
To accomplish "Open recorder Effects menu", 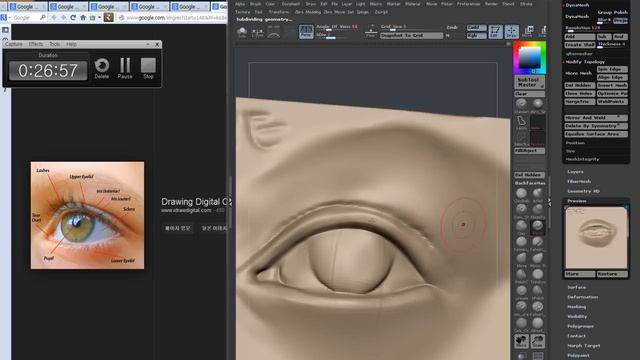I will point(36,44).
